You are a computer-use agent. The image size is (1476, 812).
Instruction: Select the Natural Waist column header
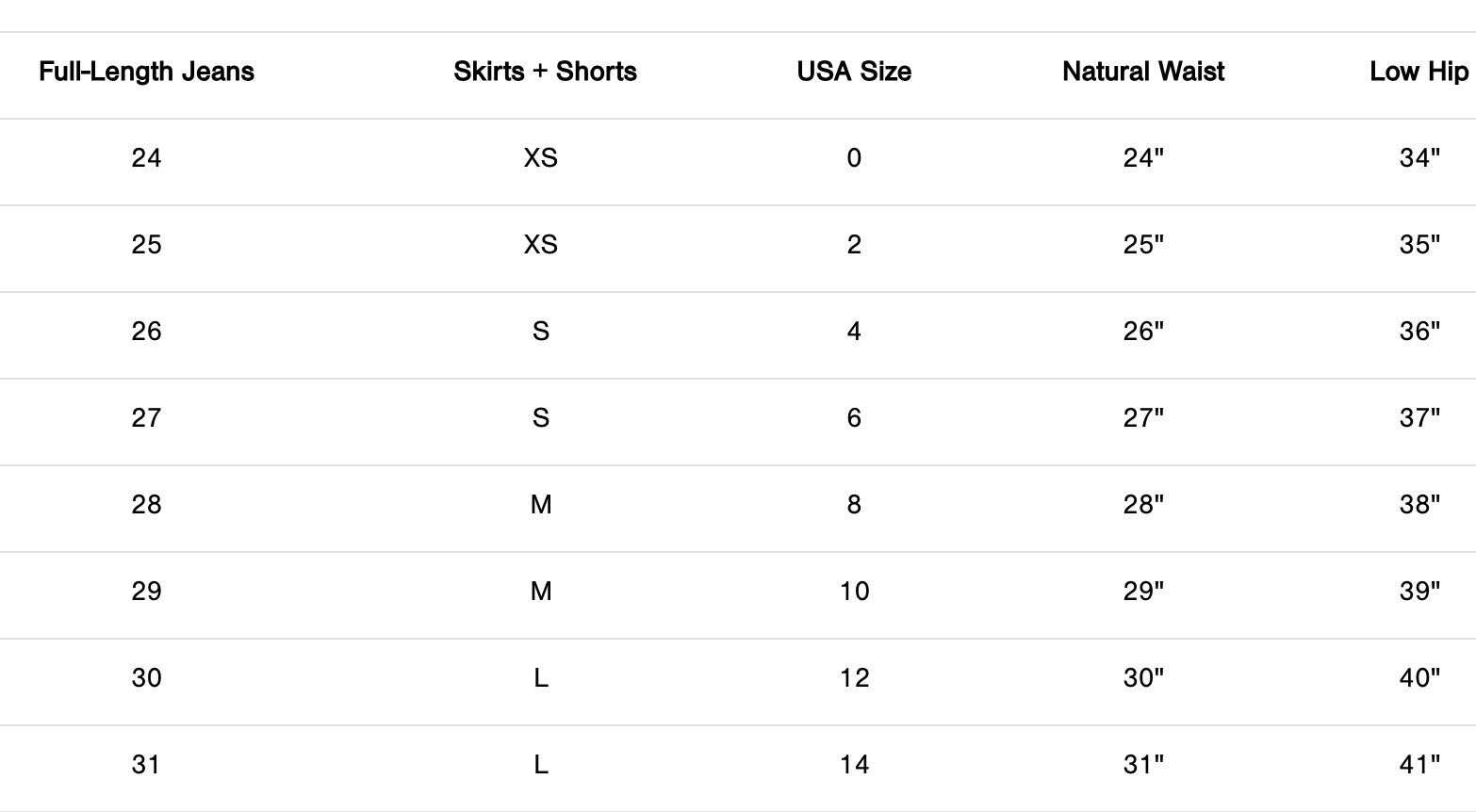(x=1142, y=72)
